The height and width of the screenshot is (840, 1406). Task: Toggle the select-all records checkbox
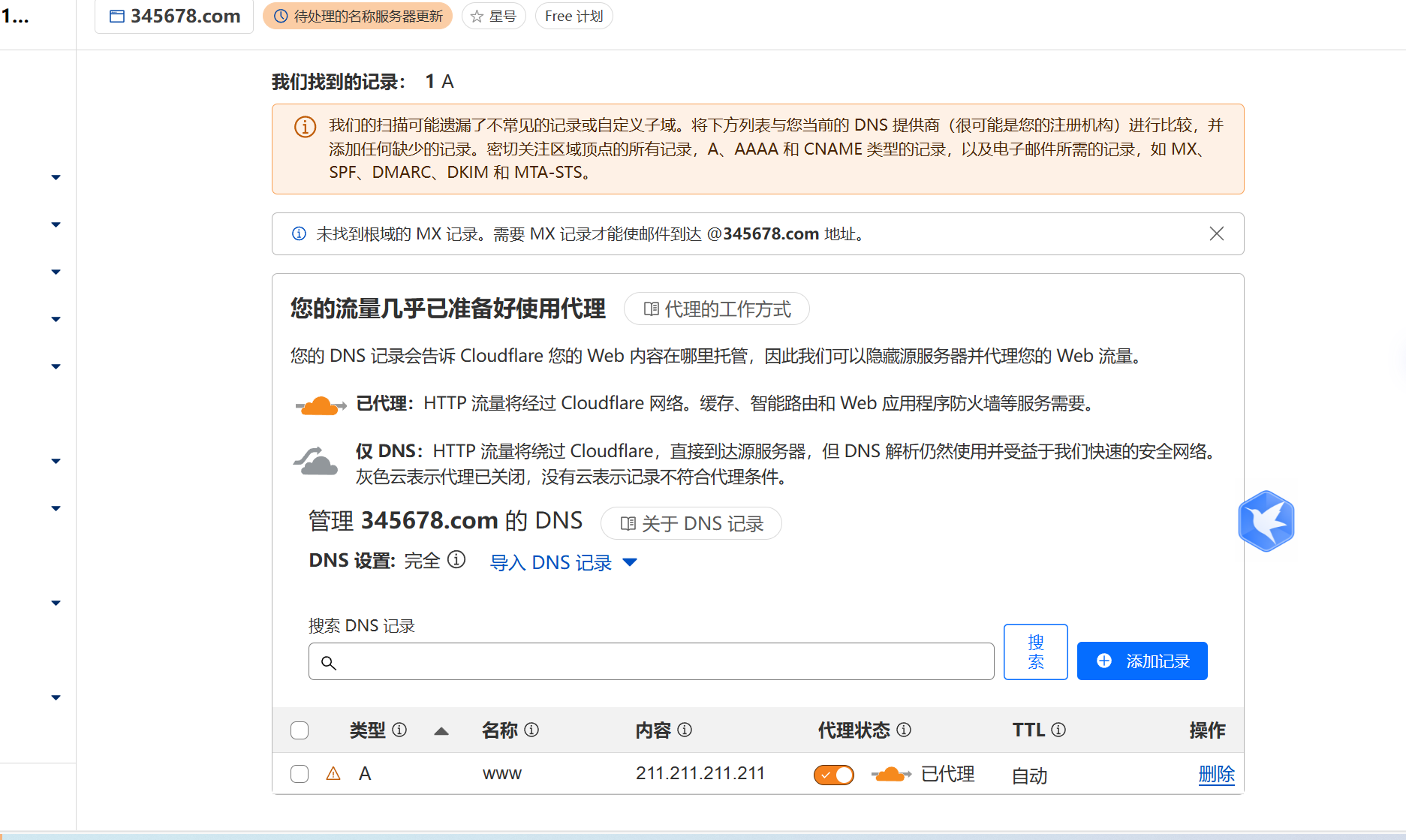pyautogui.click(x=300, y=730)
